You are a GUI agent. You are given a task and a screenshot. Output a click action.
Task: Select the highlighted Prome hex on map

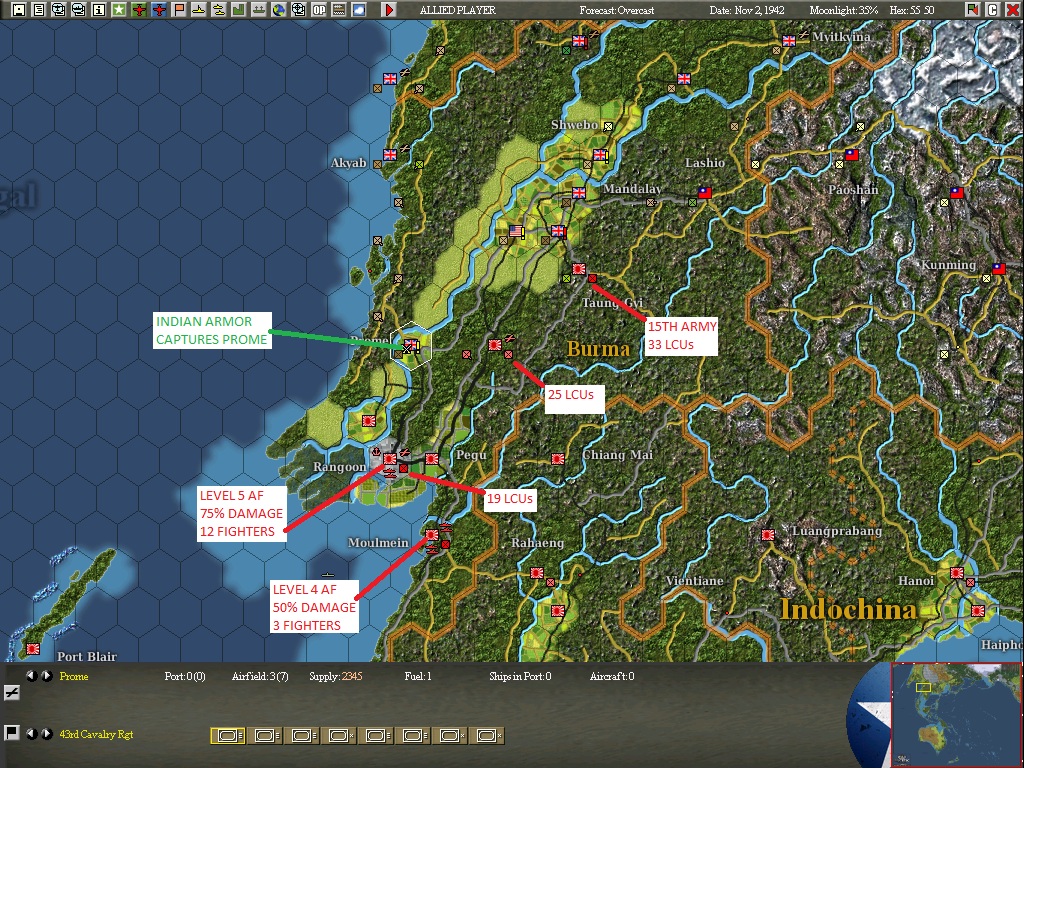point(411,346)
